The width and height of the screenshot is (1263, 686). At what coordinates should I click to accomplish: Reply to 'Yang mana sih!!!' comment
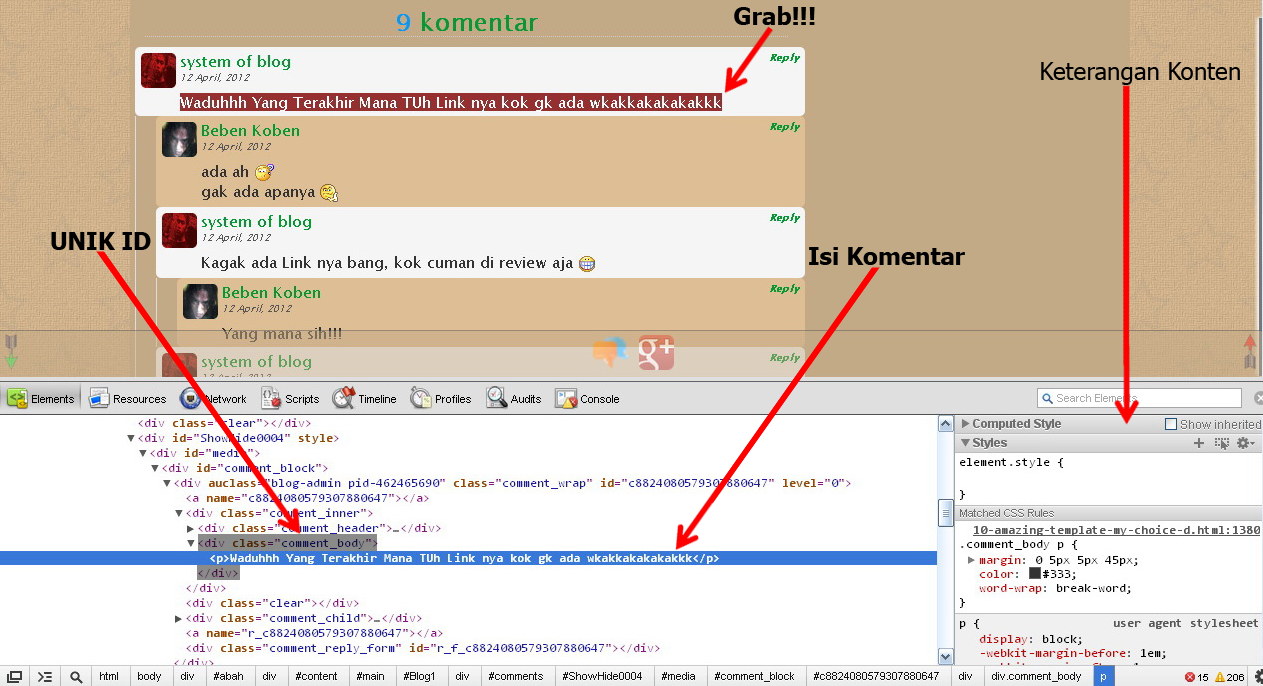785,289
